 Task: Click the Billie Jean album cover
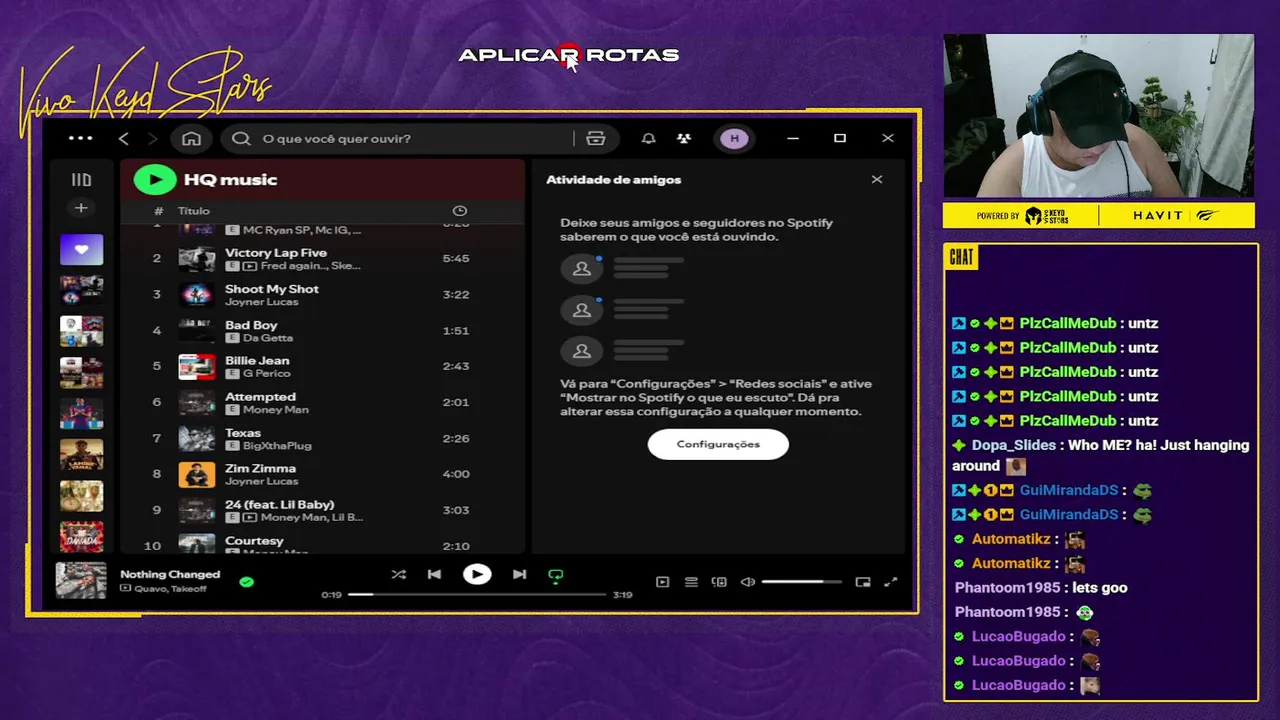(197, 367)
